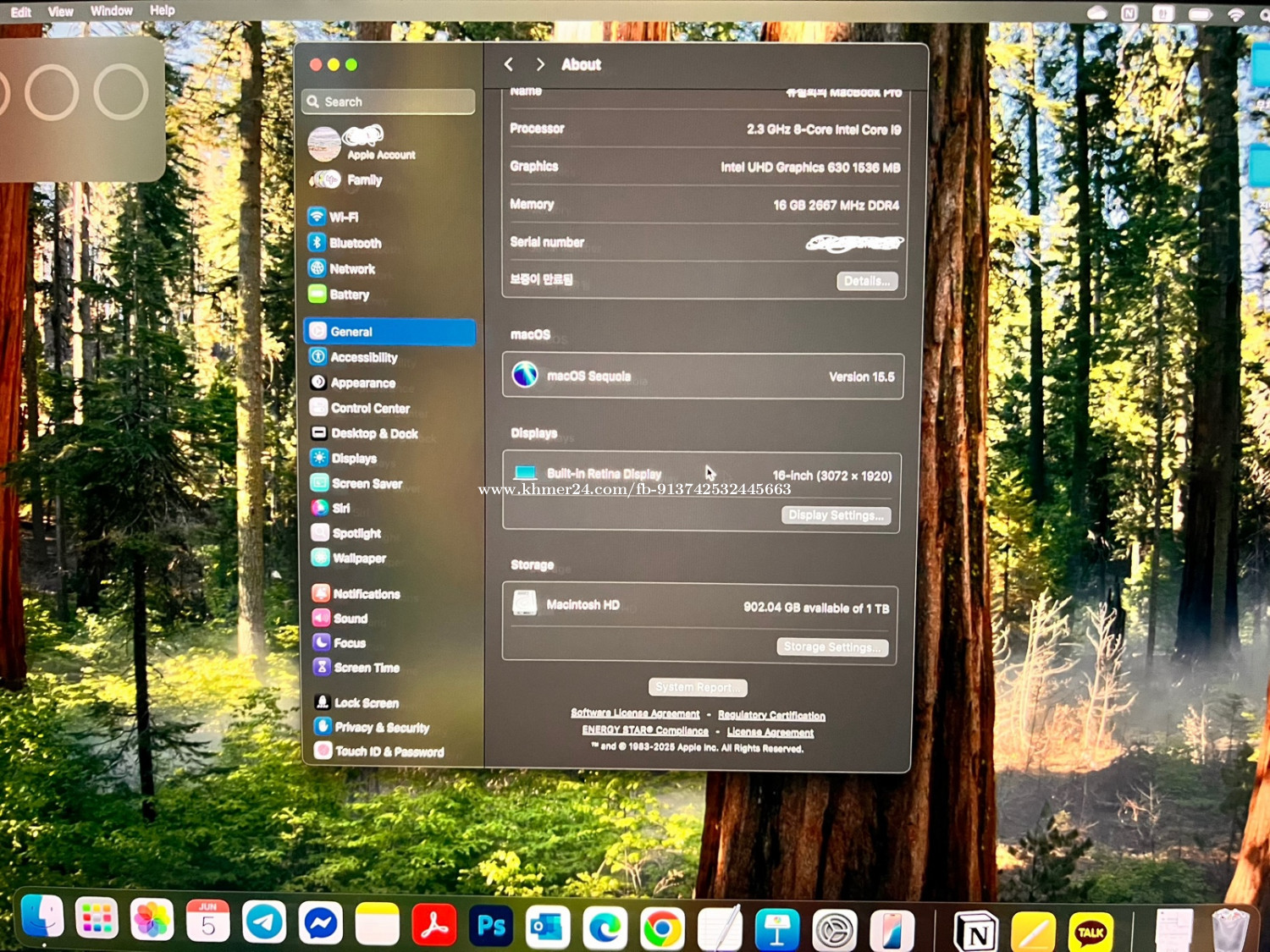Click the warranty Details button
The image size is (1270, 952).
coord(867,281)
